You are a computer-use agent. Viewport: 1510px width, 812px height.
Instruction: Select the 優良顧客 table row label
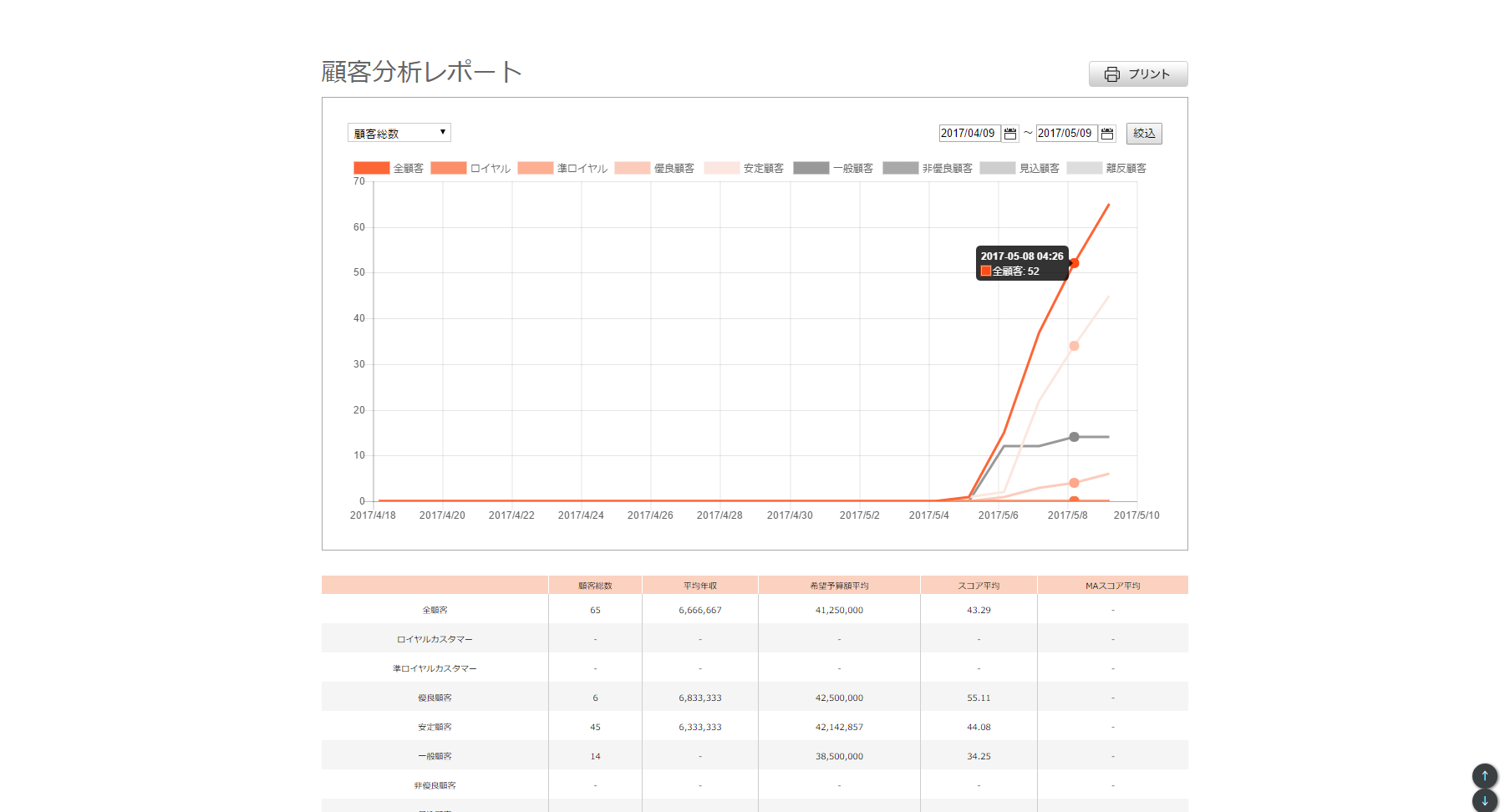point(435,698)
